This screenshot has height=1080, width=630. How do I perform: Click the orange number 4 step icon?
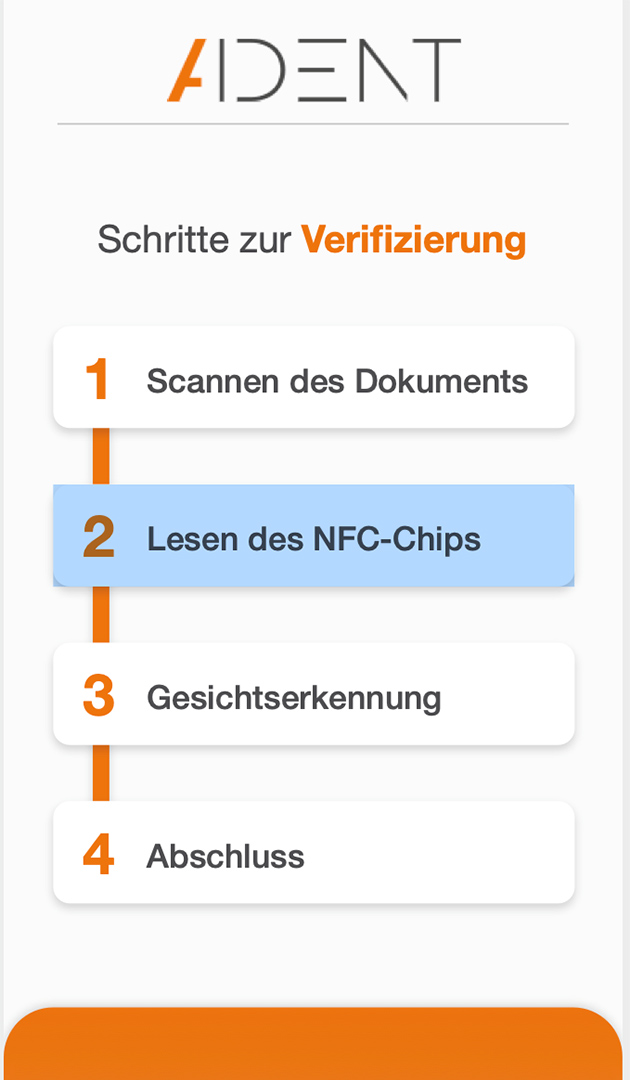tap(98, 855)
